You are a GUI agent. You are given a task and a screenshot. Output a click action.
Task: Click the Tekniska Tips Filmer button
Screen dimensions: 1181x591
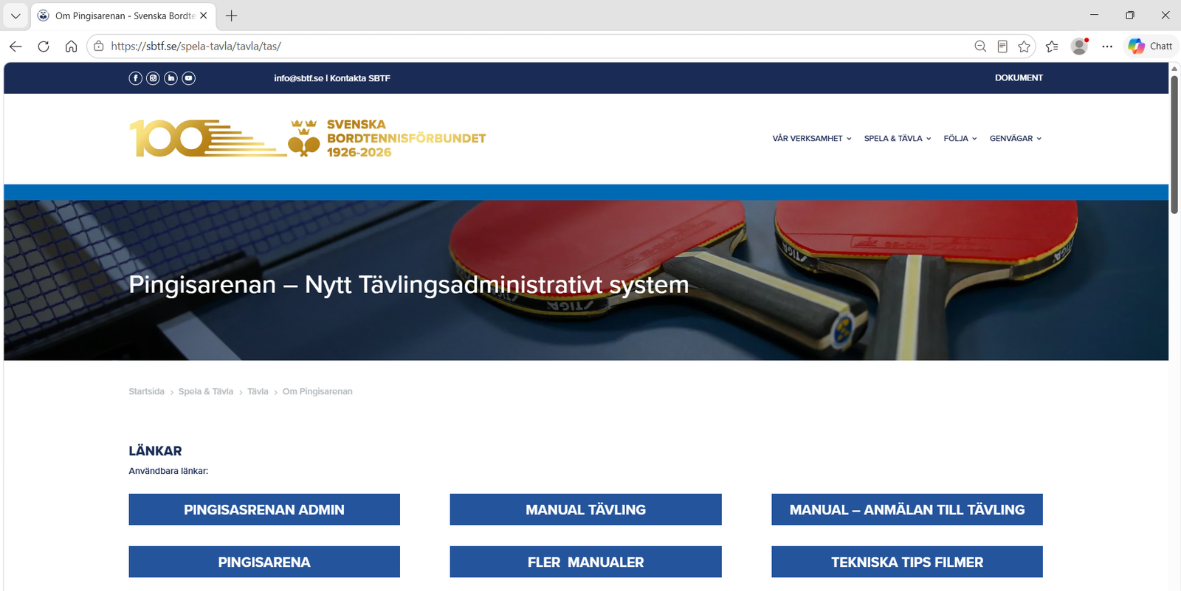[x=907, y=562]
